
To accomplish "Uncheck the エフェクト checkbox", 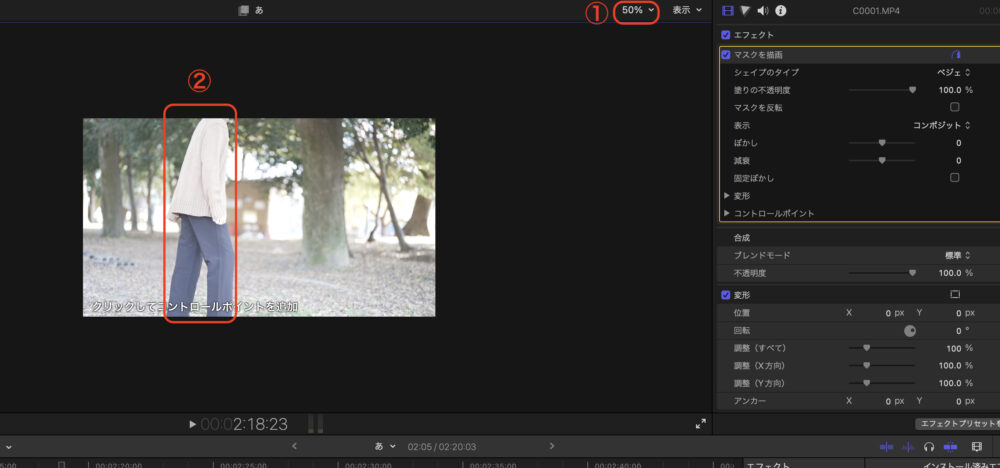I will [x=726, y=35].
